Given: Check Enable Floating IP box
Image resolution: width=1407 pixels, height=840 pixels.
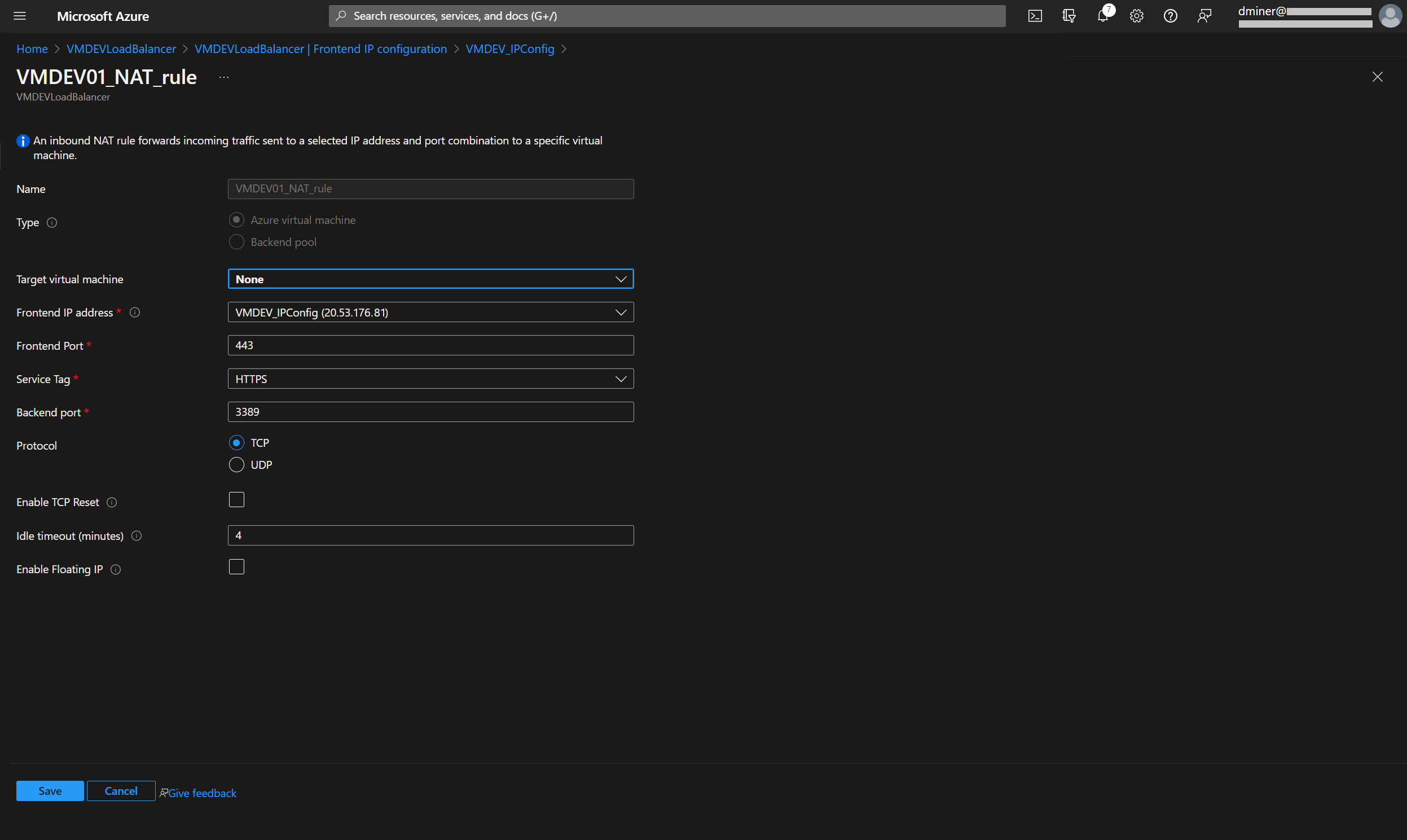Looking at the screenshot, I should (236, 567).
